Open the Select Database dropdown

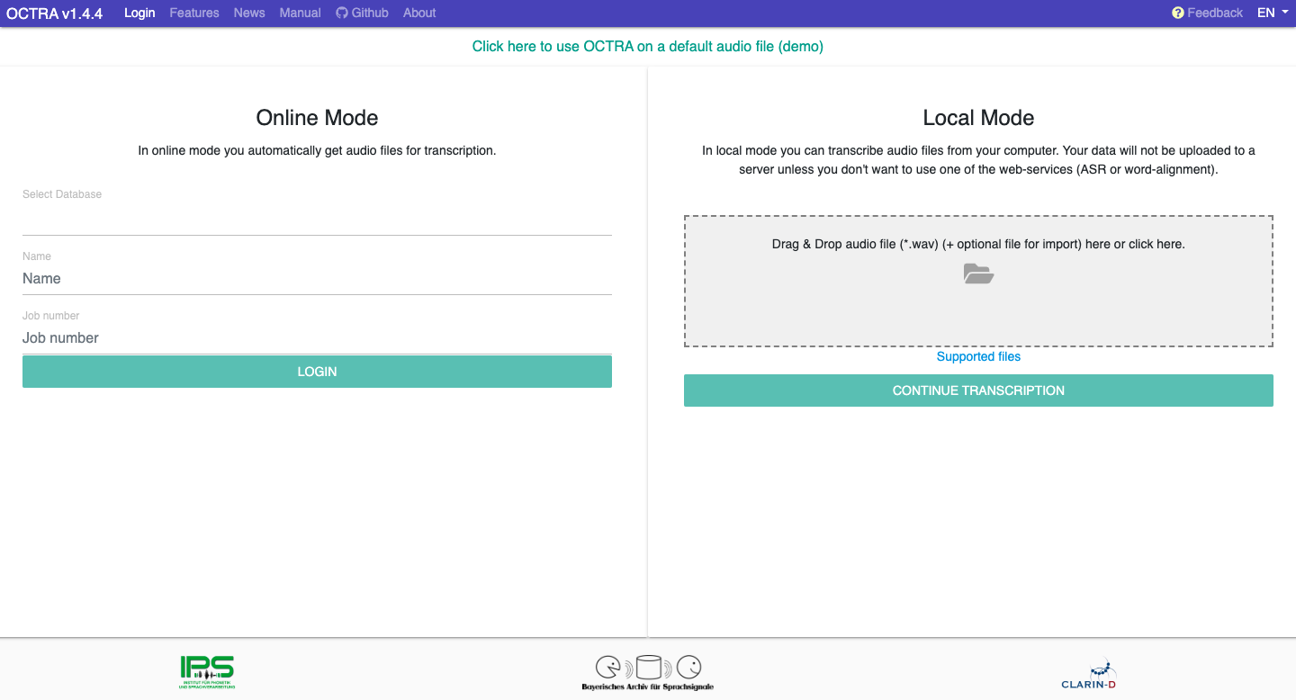click(x=317, y=215)
